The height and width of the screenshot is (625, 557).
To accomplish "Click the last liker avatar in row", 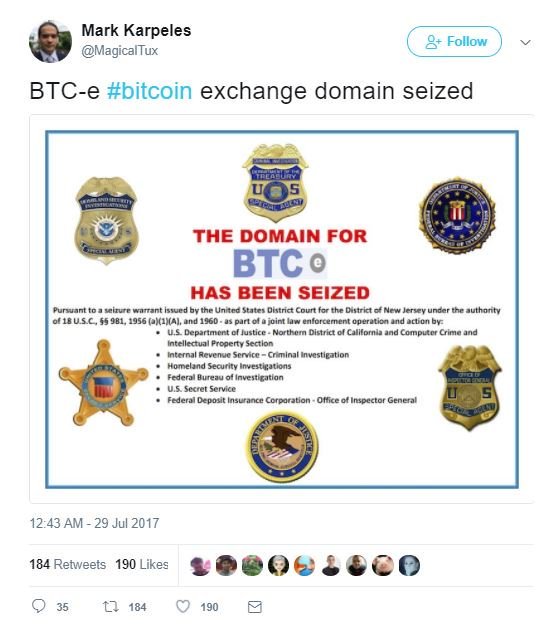I will pyautogui.click(x=409, y=565).
